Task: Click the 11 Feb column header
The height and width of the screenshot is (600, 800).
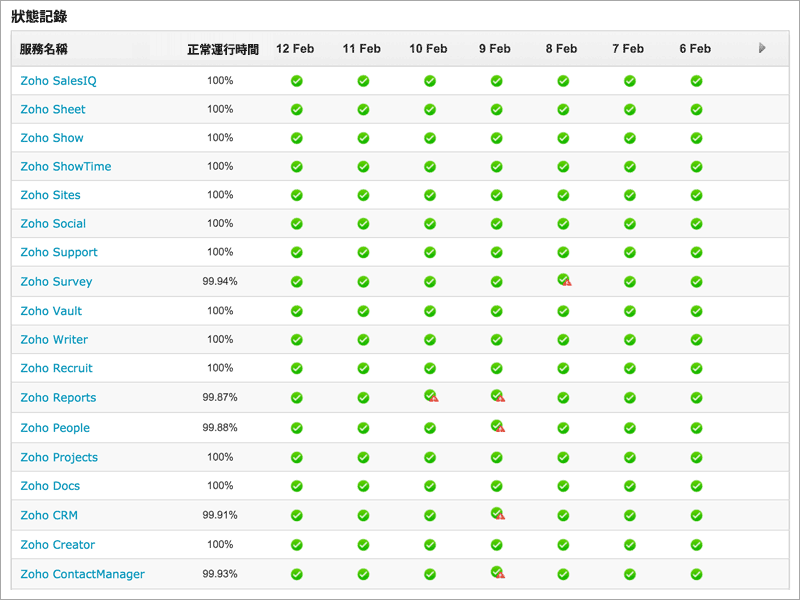Action: (362, 48)
